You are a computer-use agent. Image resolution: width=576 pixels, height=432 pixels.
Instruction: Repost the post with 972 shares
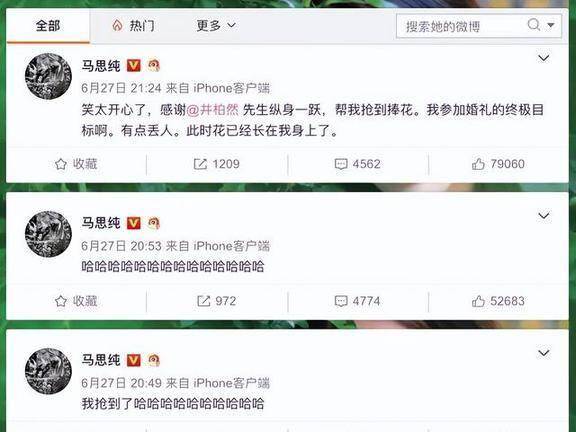point(217,301)
